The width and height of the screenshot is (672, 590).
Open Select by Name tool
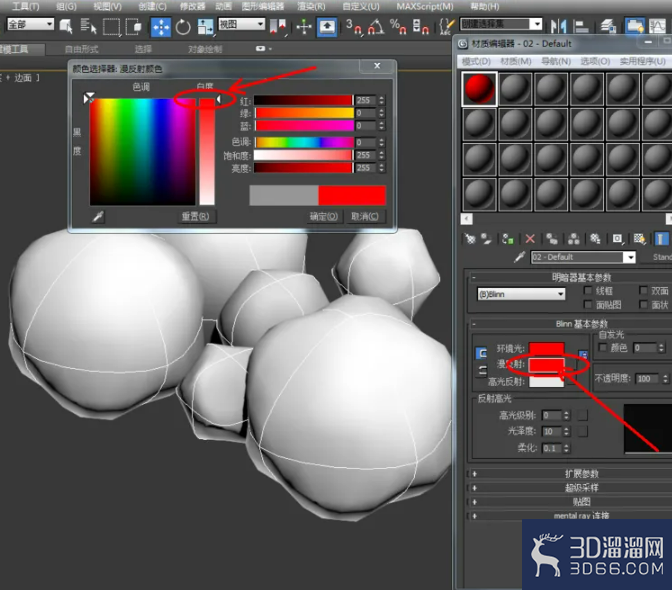click(88, 26)
